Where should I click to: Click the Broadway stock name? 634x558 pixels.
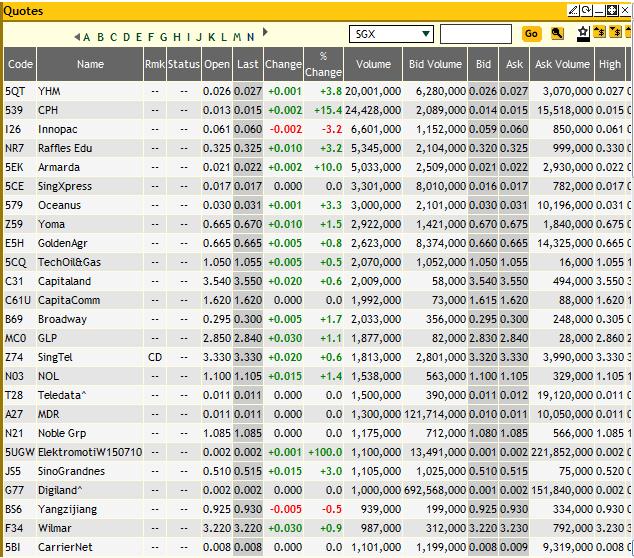[62, 319]
